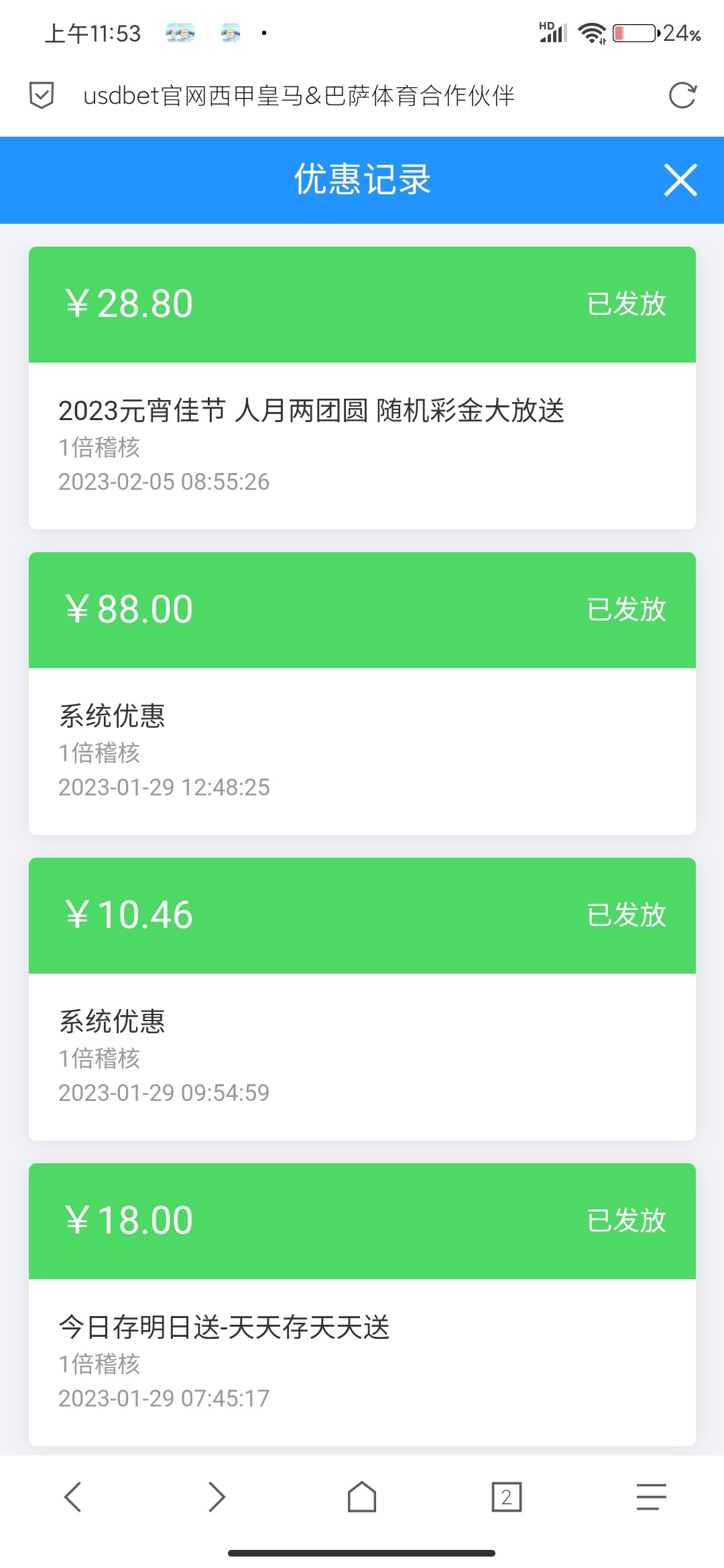Go back with browser back arrow
Viewport: 724px width, 1568px height.
pyautogui.click(x=72, y=1496)
